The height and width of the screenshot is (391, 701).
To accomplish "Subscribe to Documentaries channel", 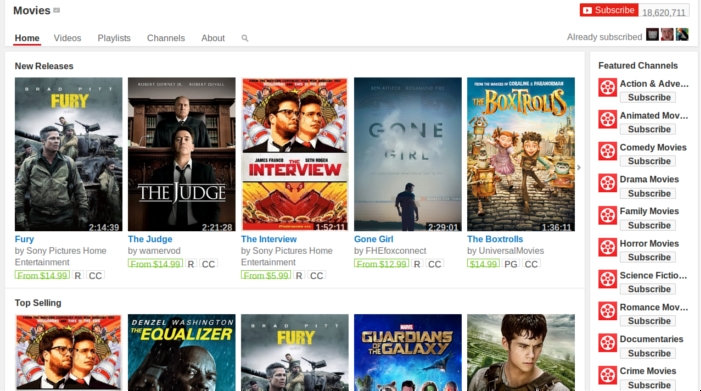I will tap(648, 353).
